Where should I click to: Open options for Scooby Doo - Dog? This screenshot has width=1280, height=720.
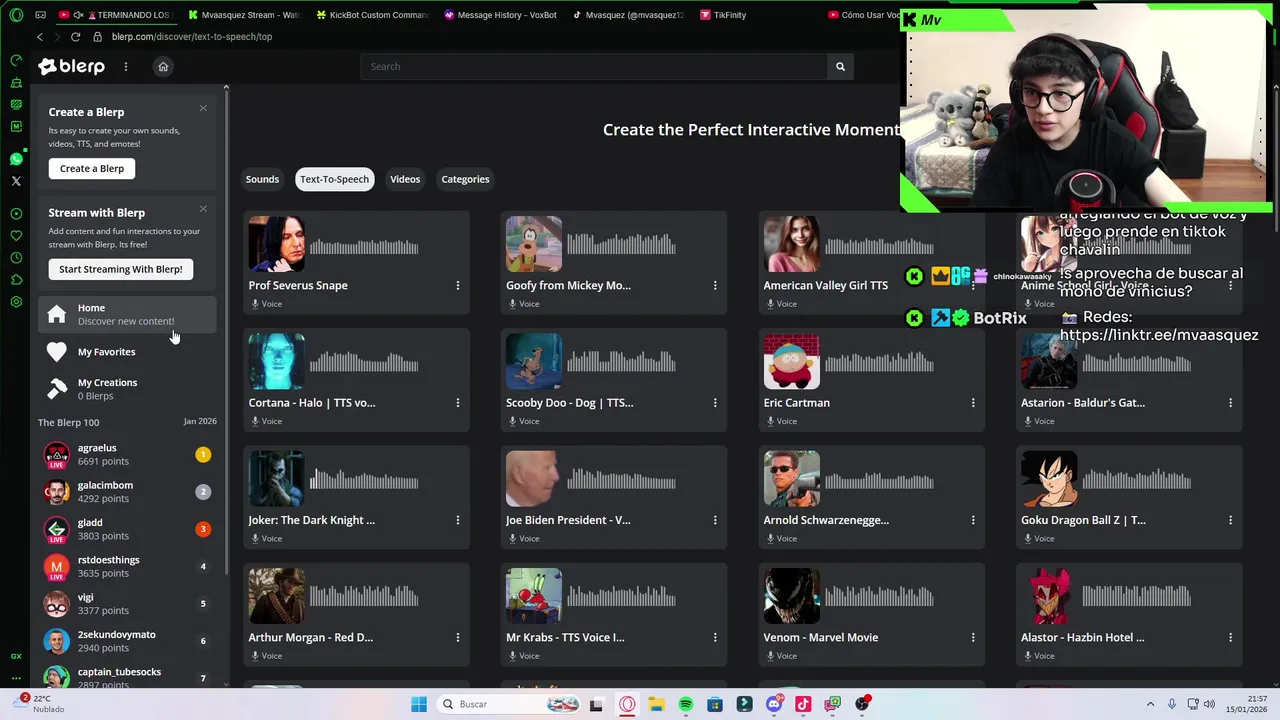point(715,403)
